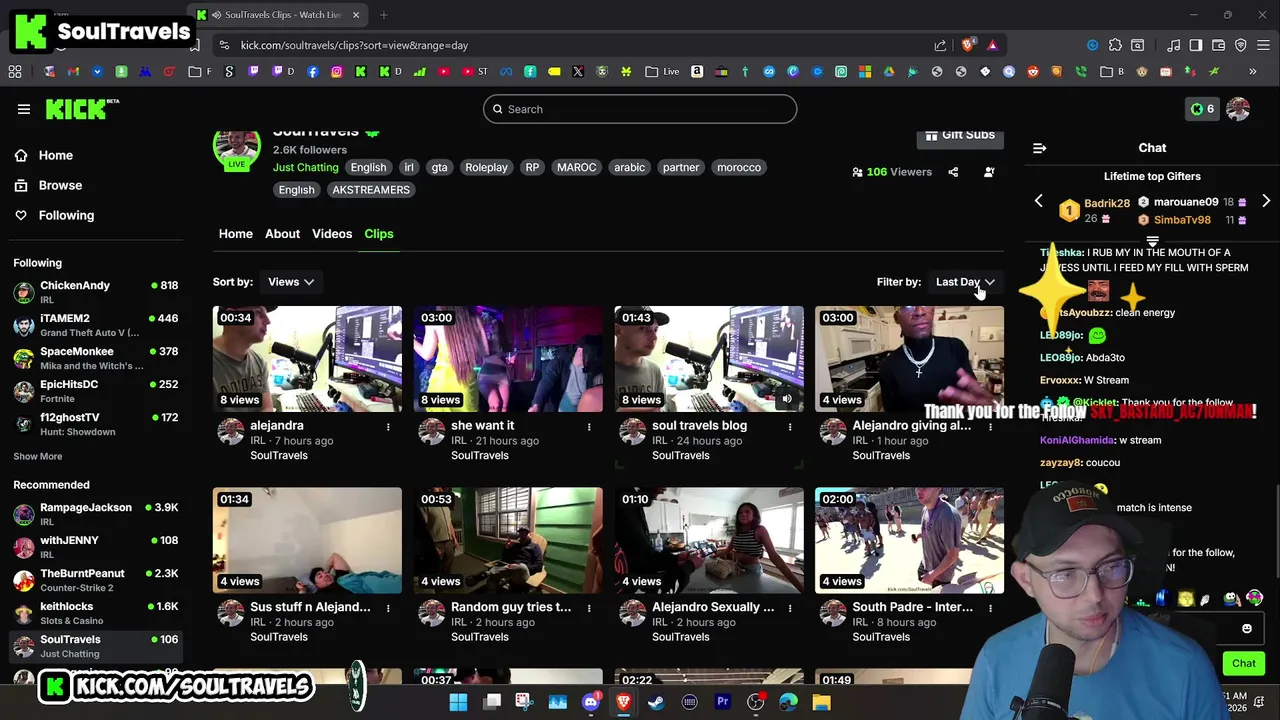Screen dimensions: 1280x720
Task: Open Brave wallet icon in toolbar
Action: point(1218,45)
